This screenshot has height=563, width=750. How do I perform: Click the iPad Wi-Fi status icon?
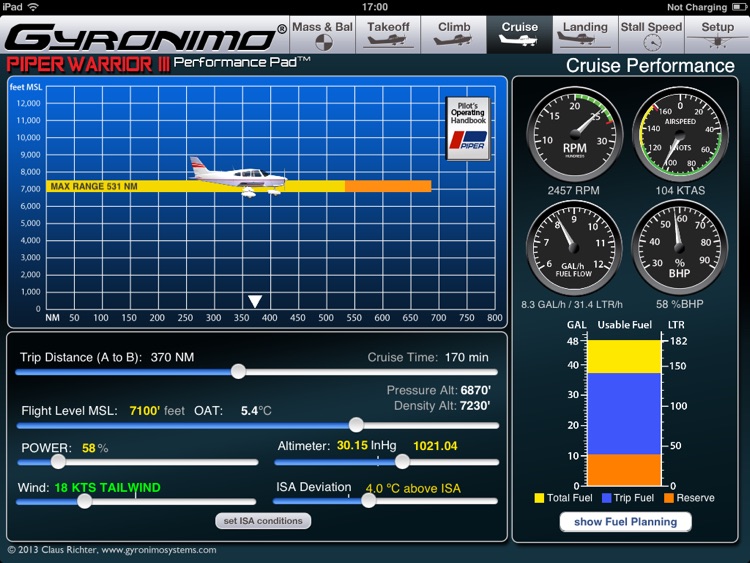click(x=33, y=7)
